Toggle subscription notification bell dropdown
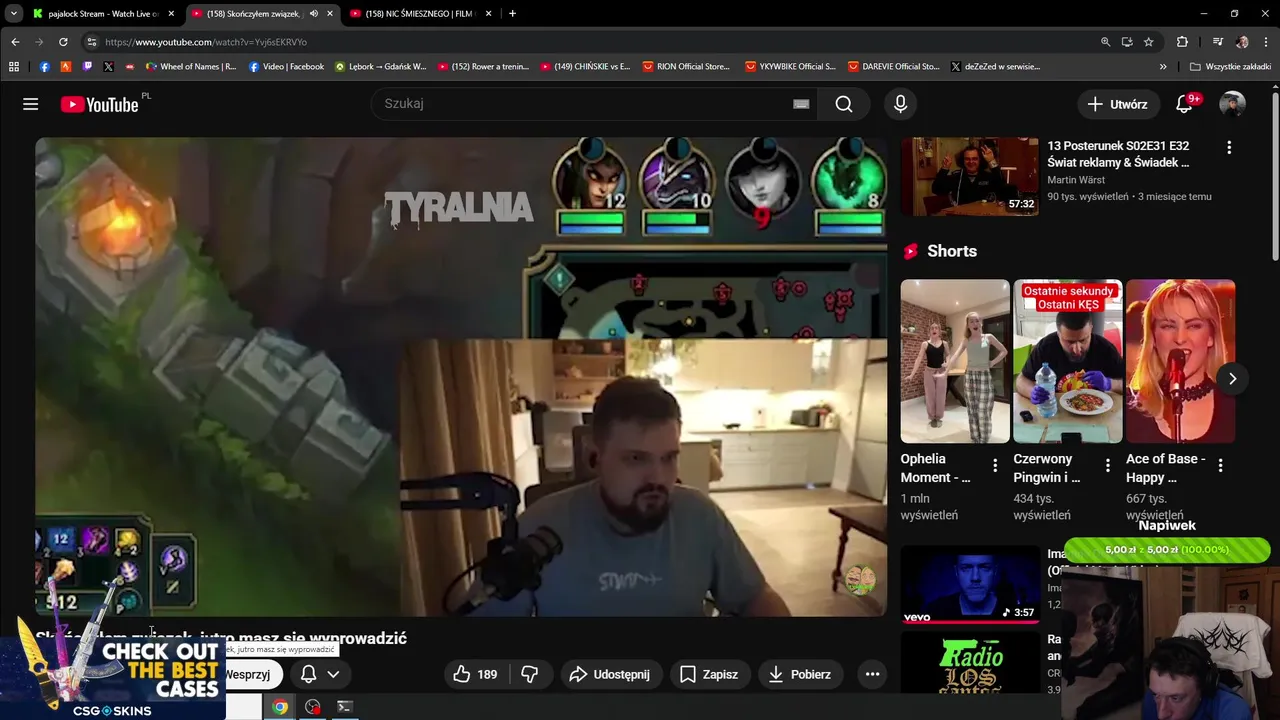The image size is (1280, 720). point(319,674)
